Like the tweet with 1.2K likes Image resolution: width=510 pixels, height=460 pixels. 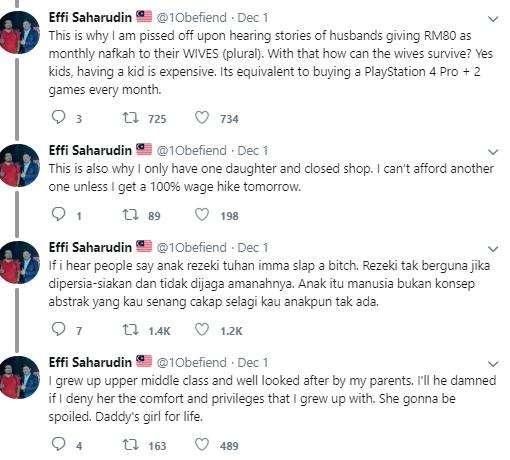point(202,329)
